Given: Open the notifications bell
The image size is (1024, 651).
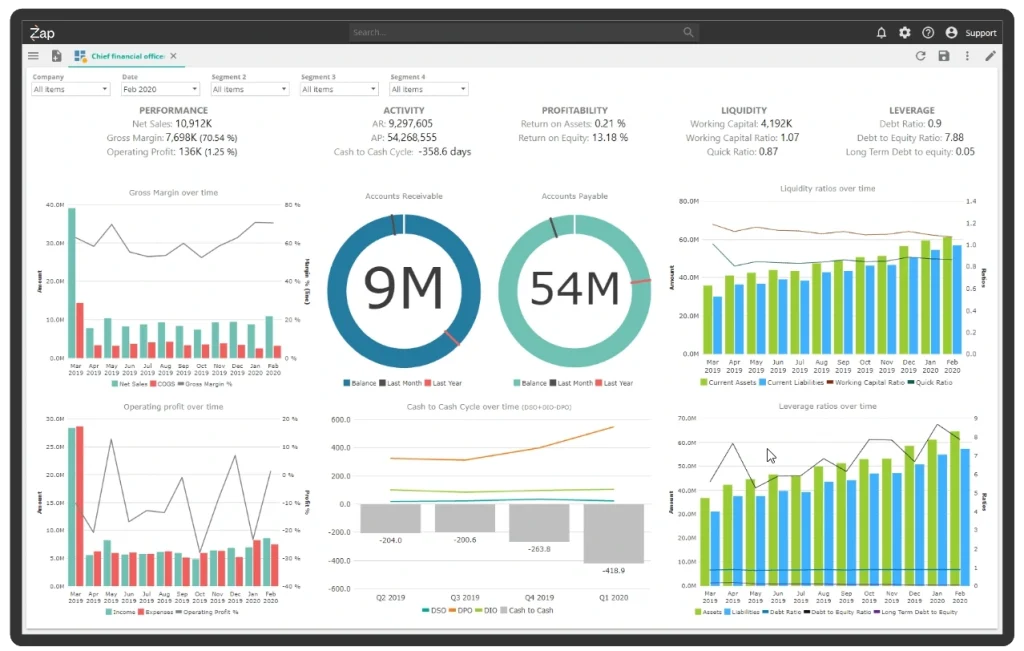Looking at the screenshot, I should 881,33.
